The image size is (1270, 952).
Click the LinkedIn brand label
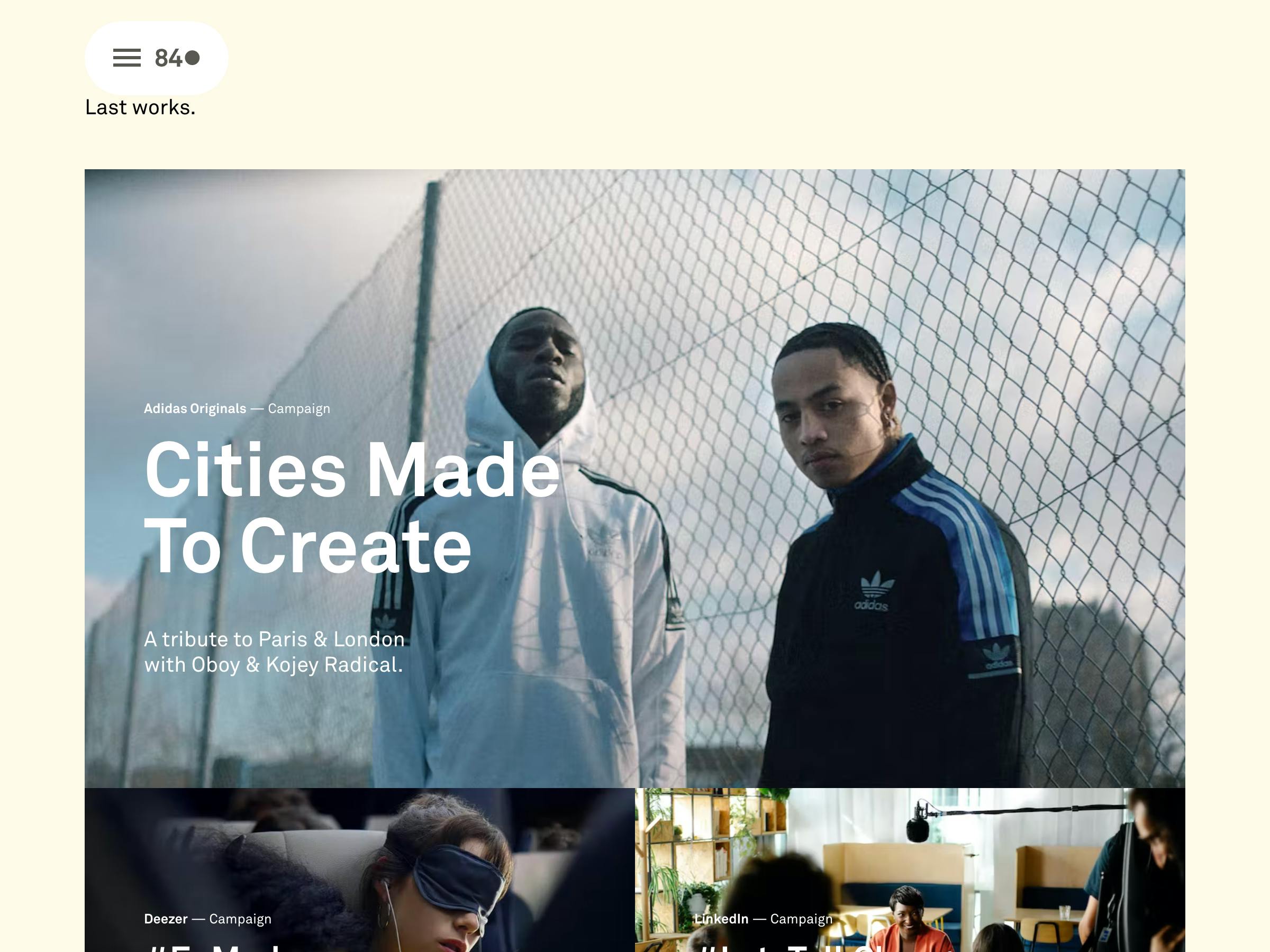[x=721, y=919]
